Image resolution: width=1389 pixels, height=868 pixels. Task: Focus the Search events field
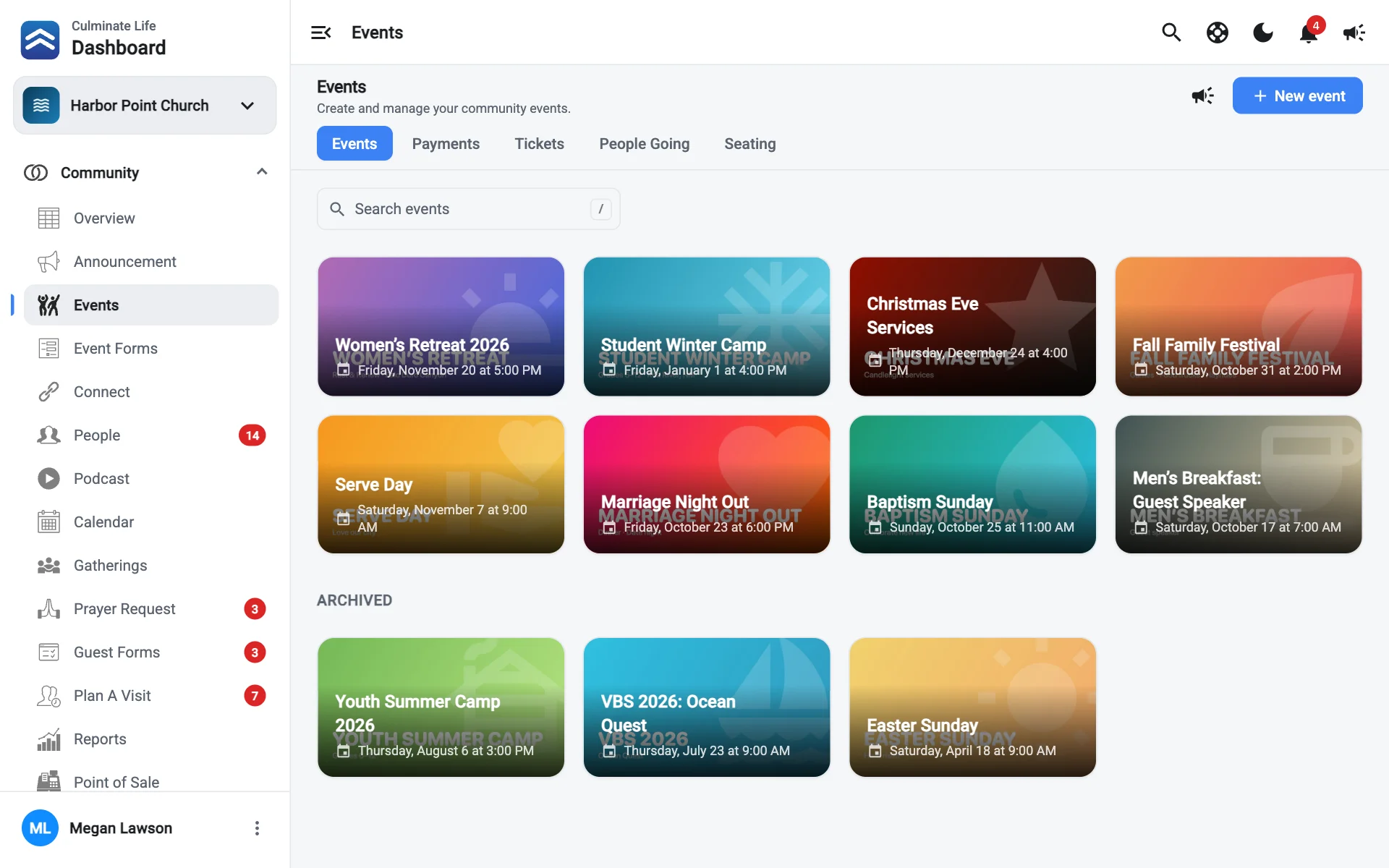point(468,209)
